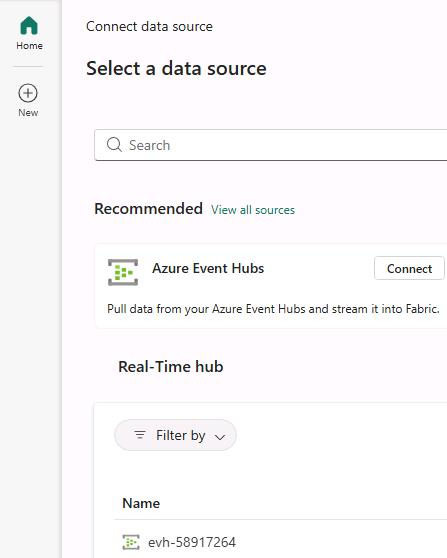Expand the Filter by chevron arrow
This screenshot has height=558, width=447.
coord(220,437)
